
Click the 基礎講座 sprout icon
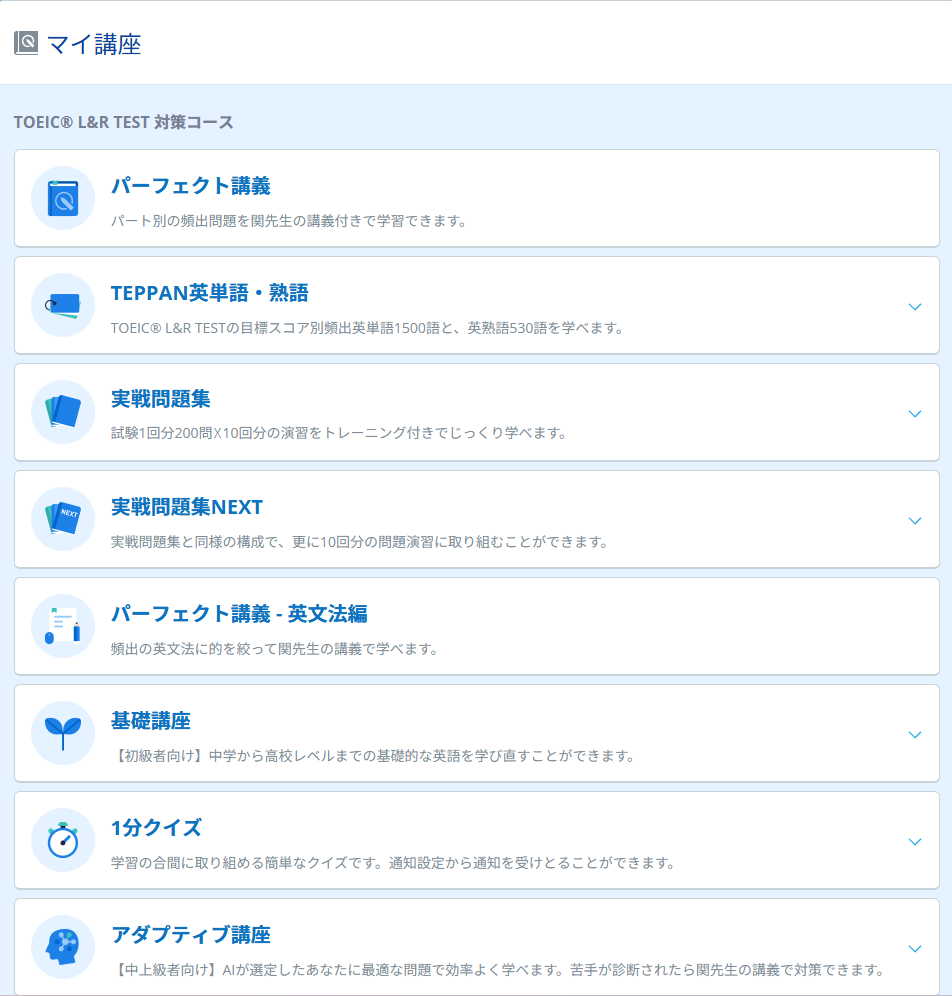pos(63,733)
